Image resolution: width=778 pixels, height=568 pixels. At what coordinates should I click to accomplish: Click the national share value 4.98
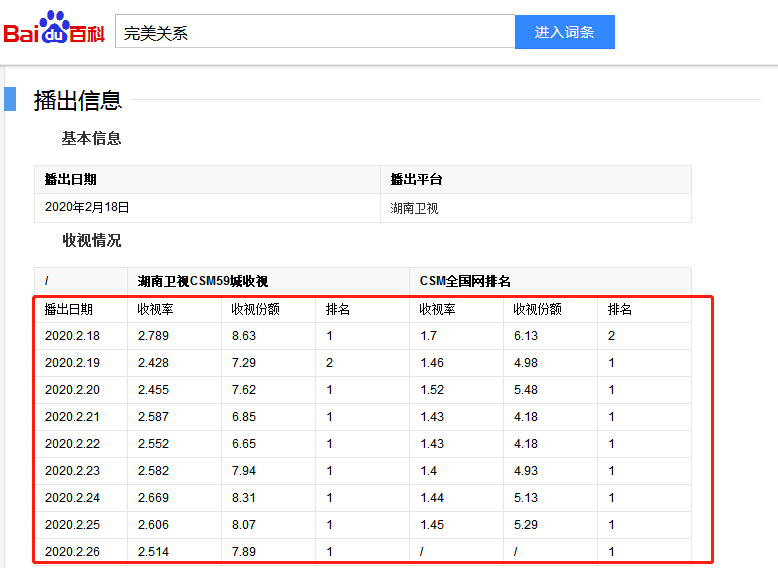(526, 363)
